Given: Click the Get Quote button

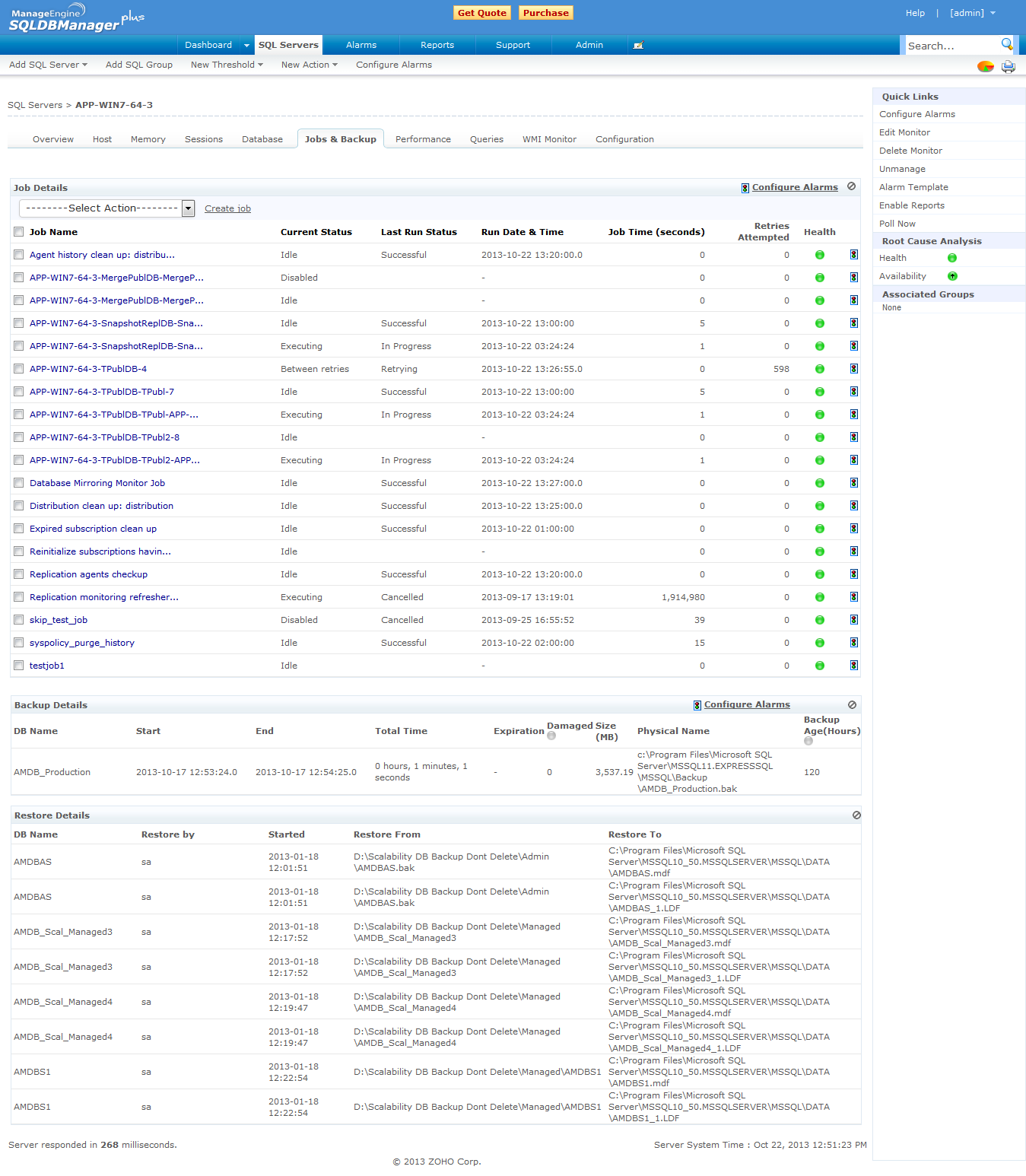Looking at the screenshot, I should (x=481, y=13).
